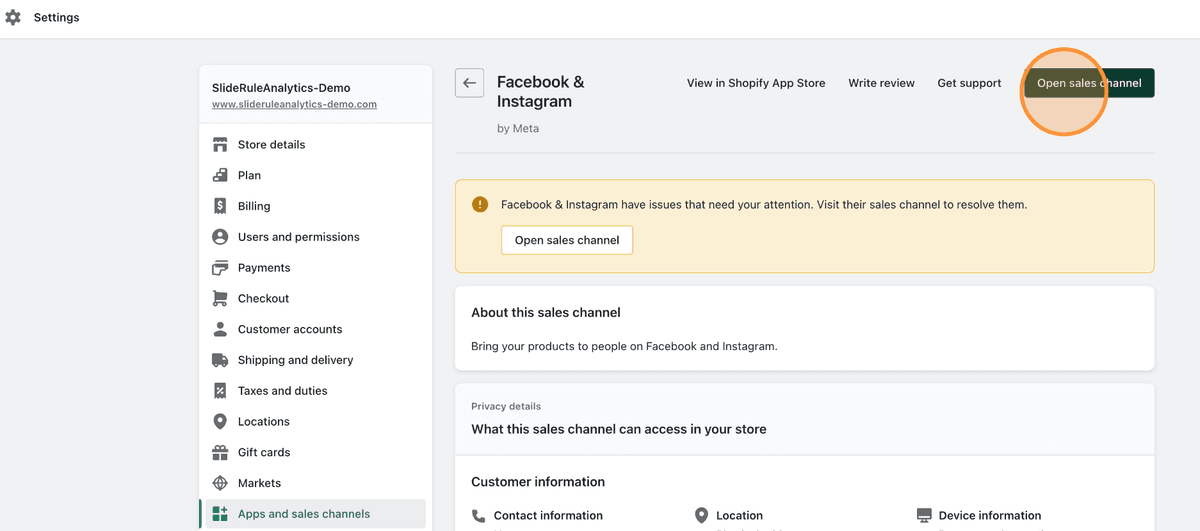The width and height of the screenshot is (1200, 531).
Task: Click the Privacy details label
Action: [x=506, y=406]
